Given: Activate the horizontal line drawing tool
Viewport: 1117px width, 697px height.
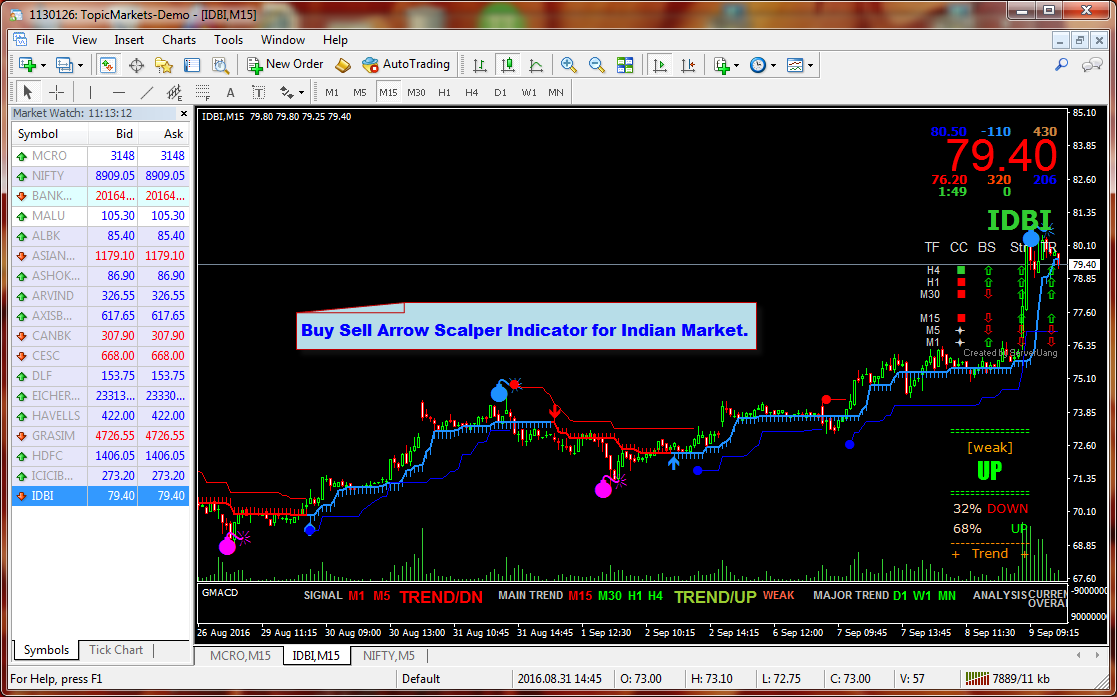Looking at the screenshot, I should 119,92.
